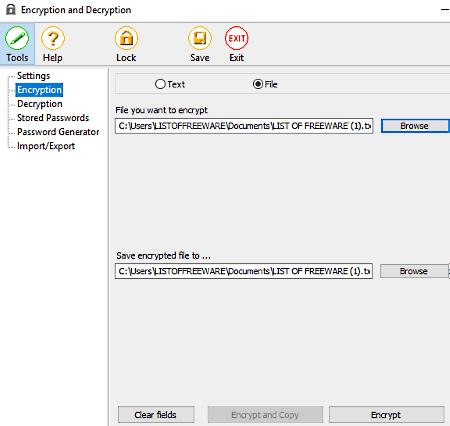Screen dimensions: 450x426
Task: Click the Encrypt button
Action: point(386,415)
